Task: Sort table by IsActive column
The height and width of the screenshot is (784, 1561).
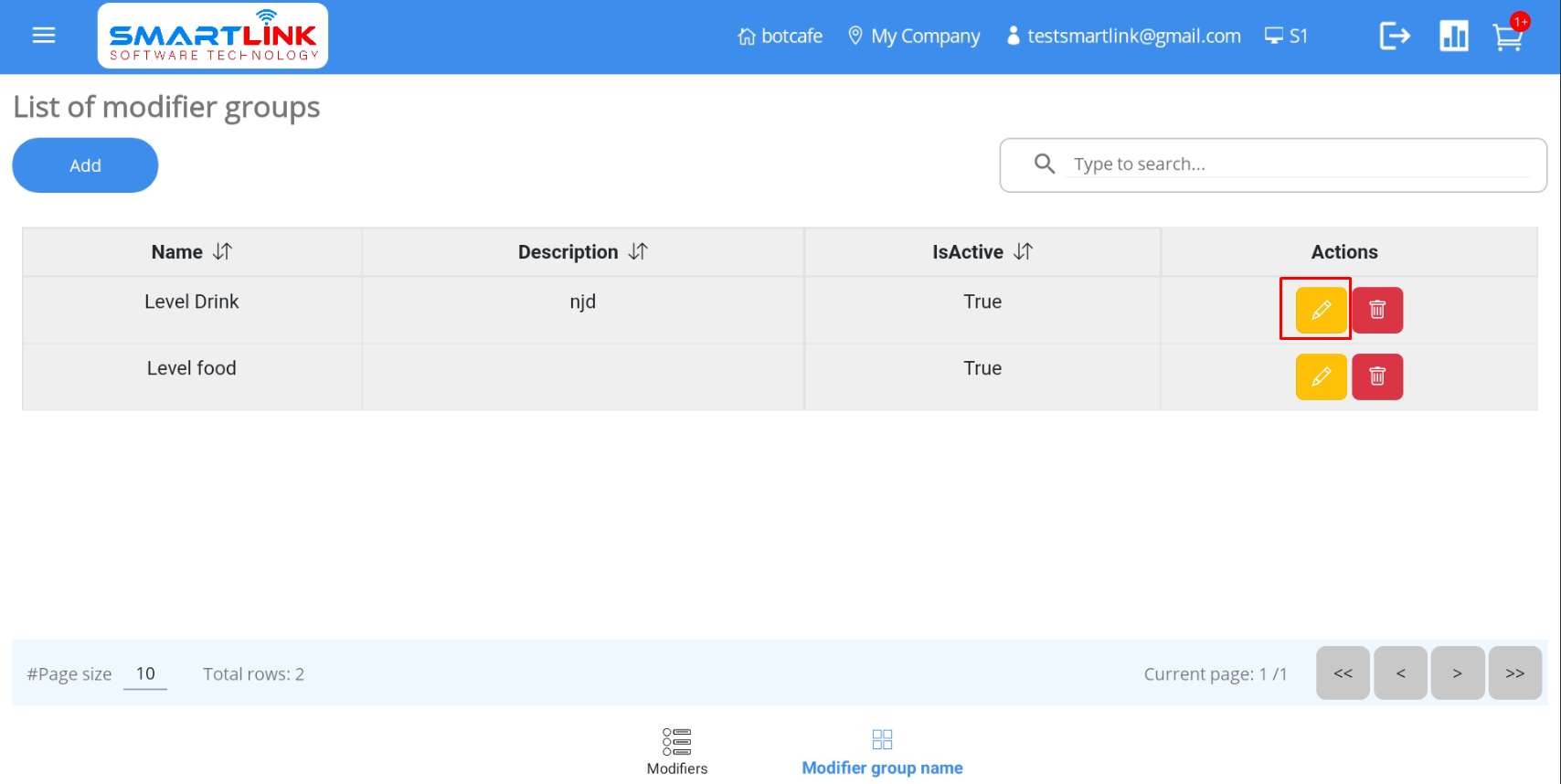Action: click(x=1023, y=251)
